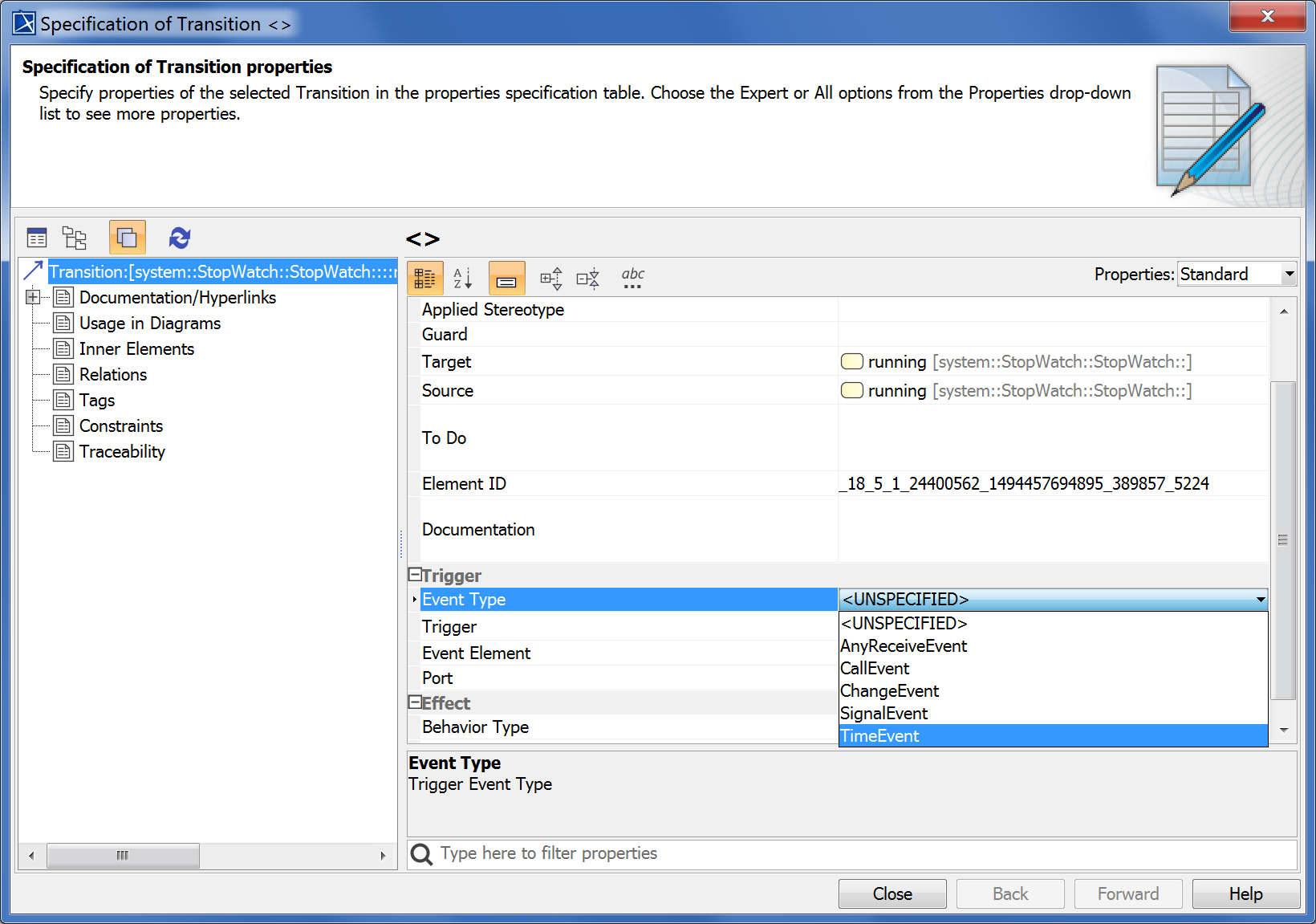This screenshot has height=924, width=1316.
Task: Click the left tree horizontal scrollbar thumb
Action: pyautogui.click(x=123, y=856)
